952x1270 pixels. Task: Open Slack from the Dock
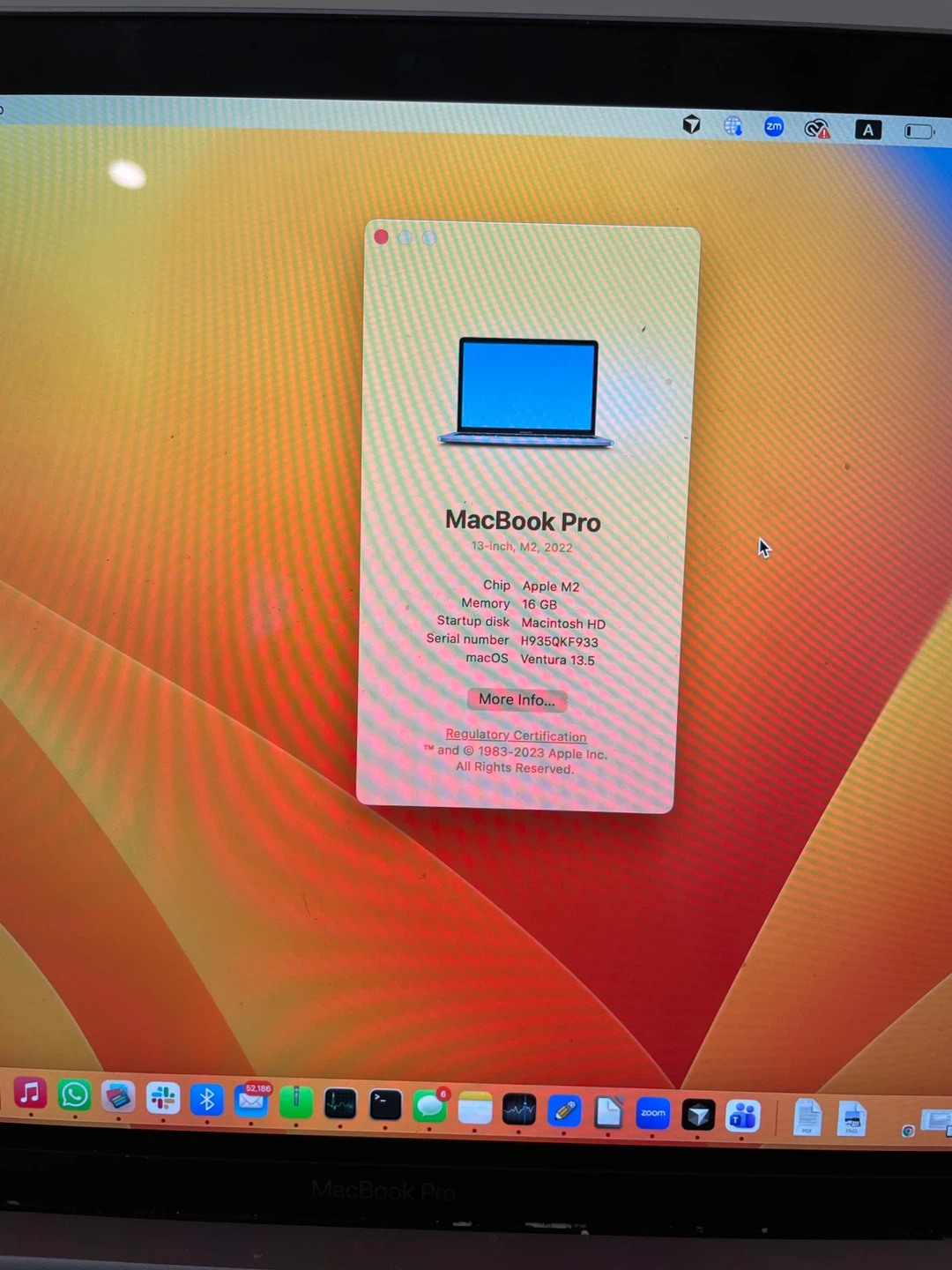[163, 1099]
